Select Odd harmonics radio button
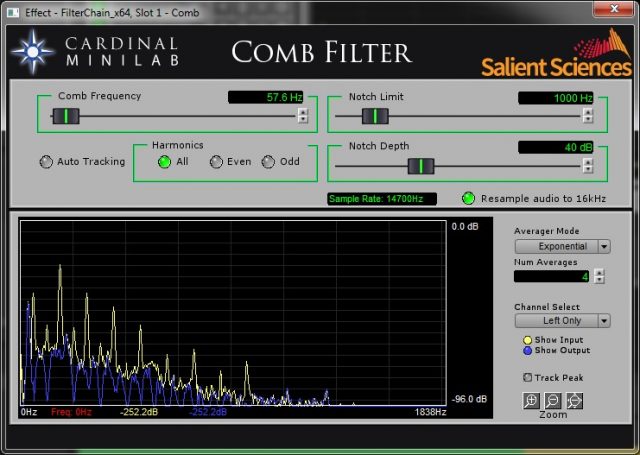The width and height of the screenshot is (640, 455). click(x=268, y=162)
